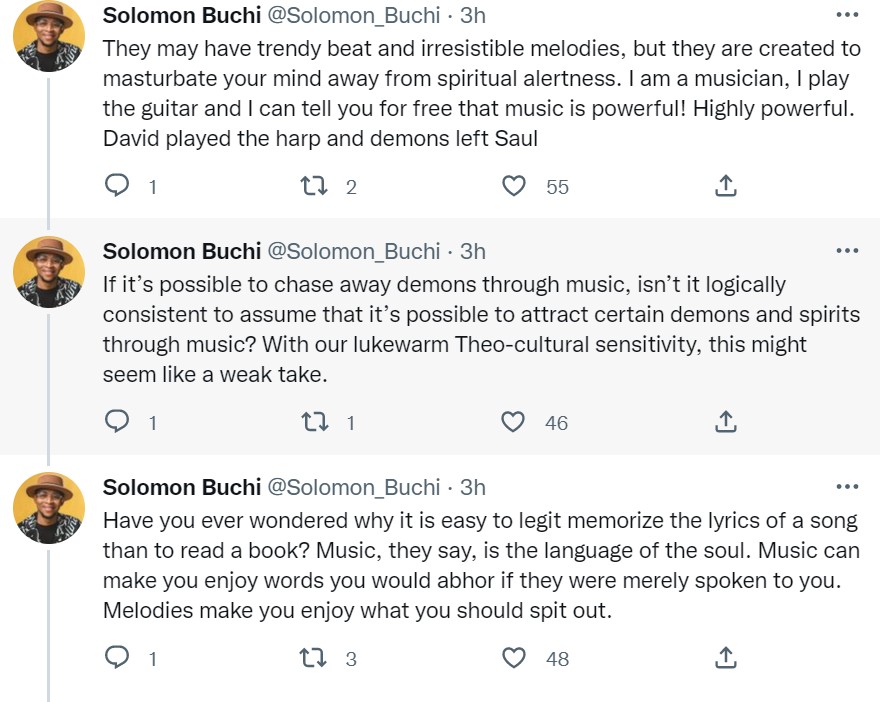Open more options on the first tweet
The image size is (880, 702).
(846, 15)
